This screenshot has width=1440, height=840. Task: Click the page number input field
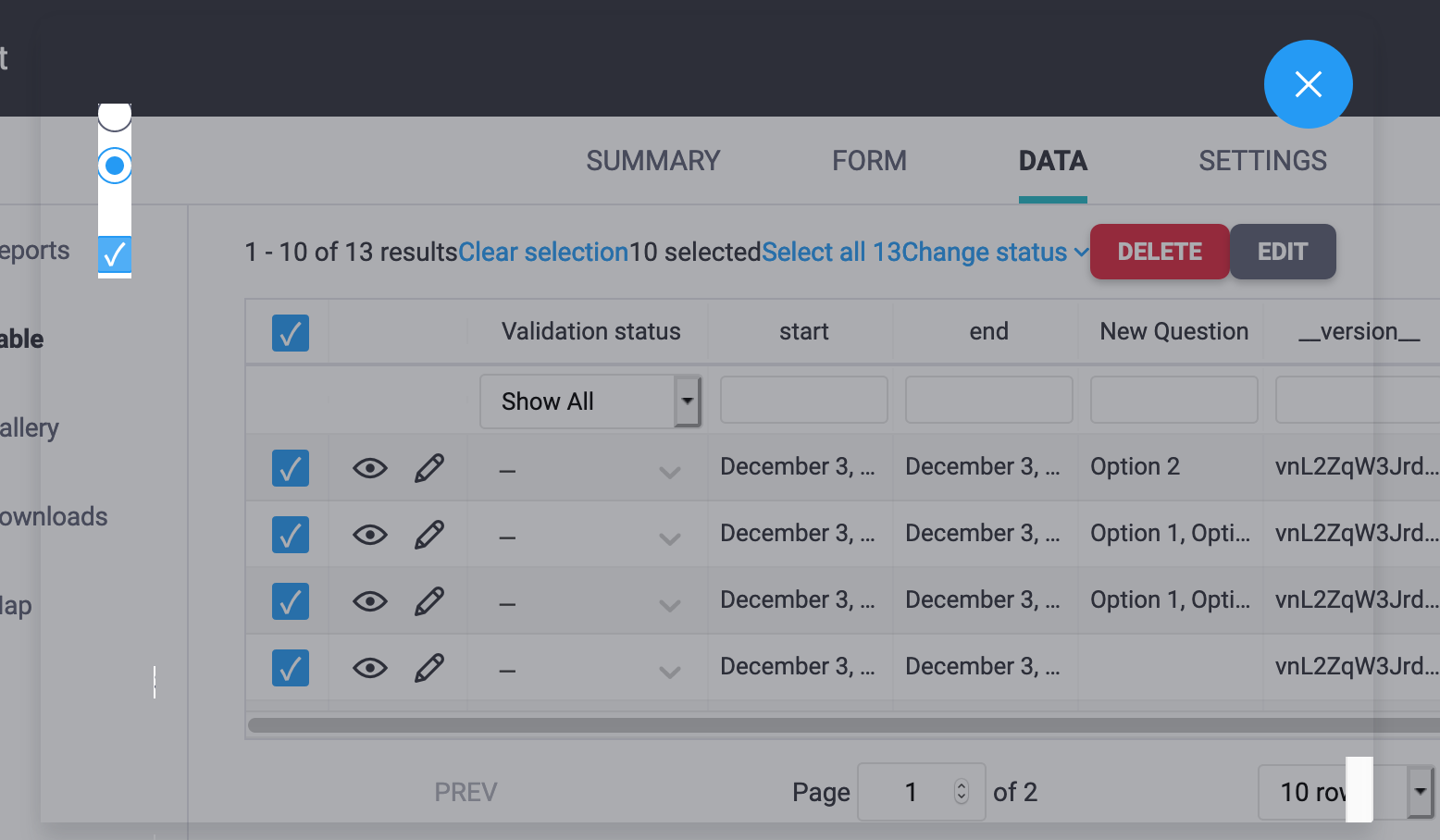tap(912, 791)
